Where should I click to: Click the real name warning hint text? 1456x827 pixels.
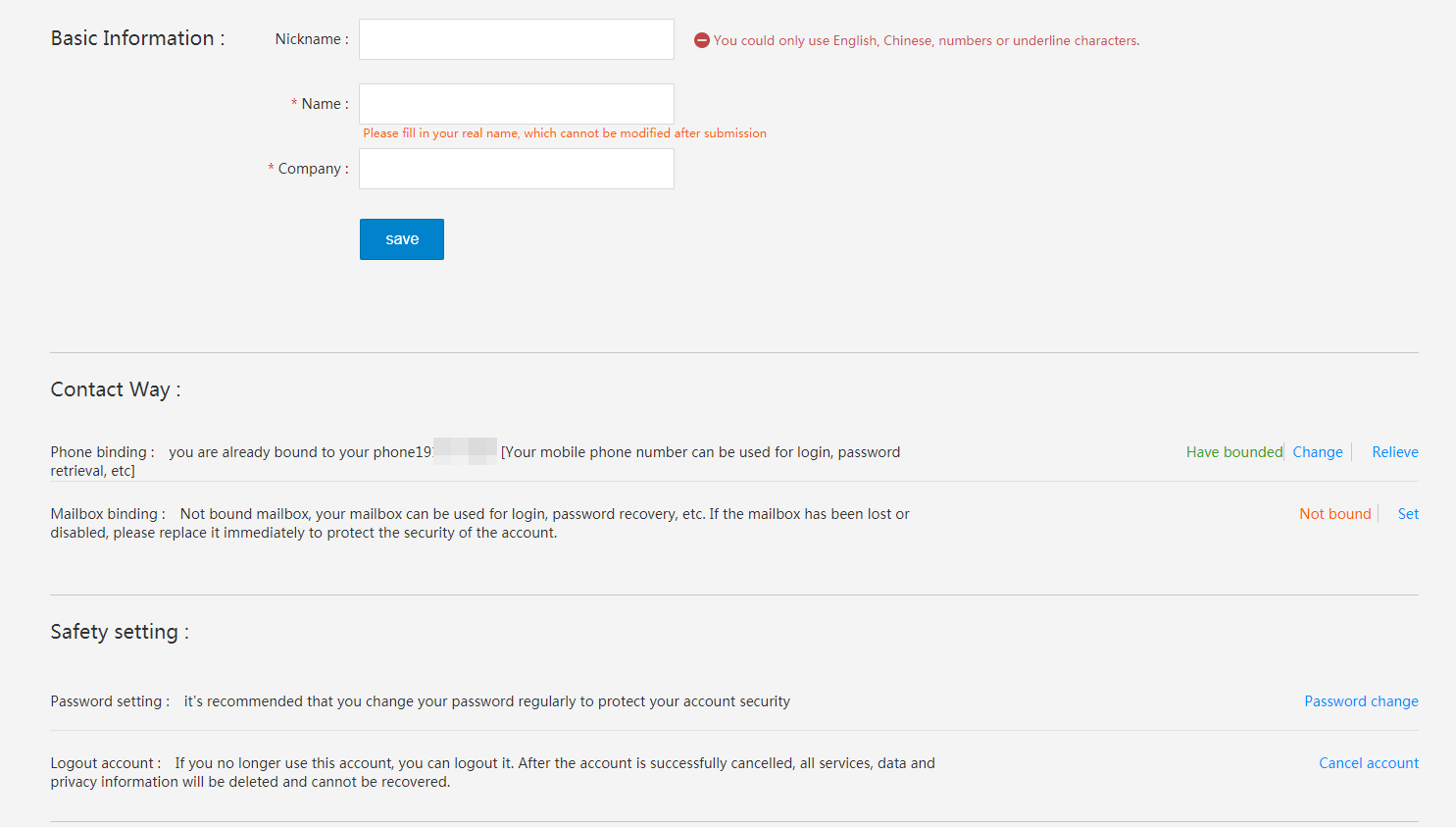[565, 133]
